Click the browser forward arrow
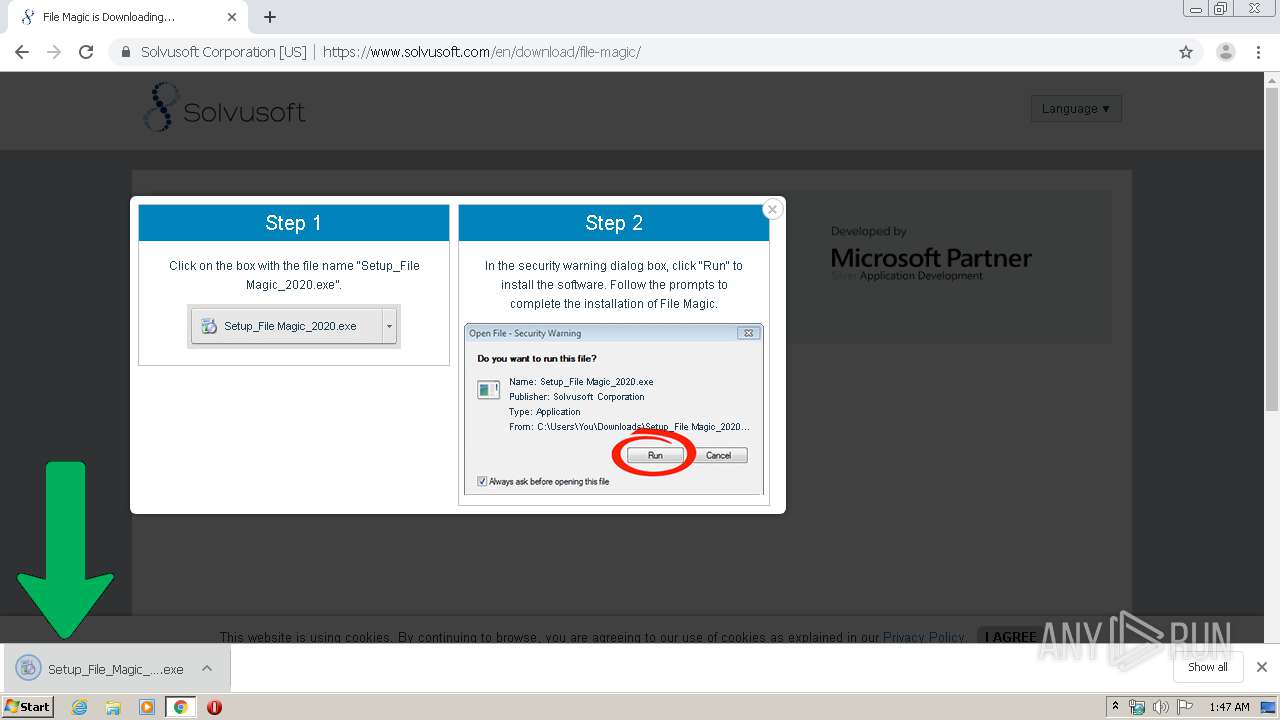1280x720 pixels. [54, 52]
